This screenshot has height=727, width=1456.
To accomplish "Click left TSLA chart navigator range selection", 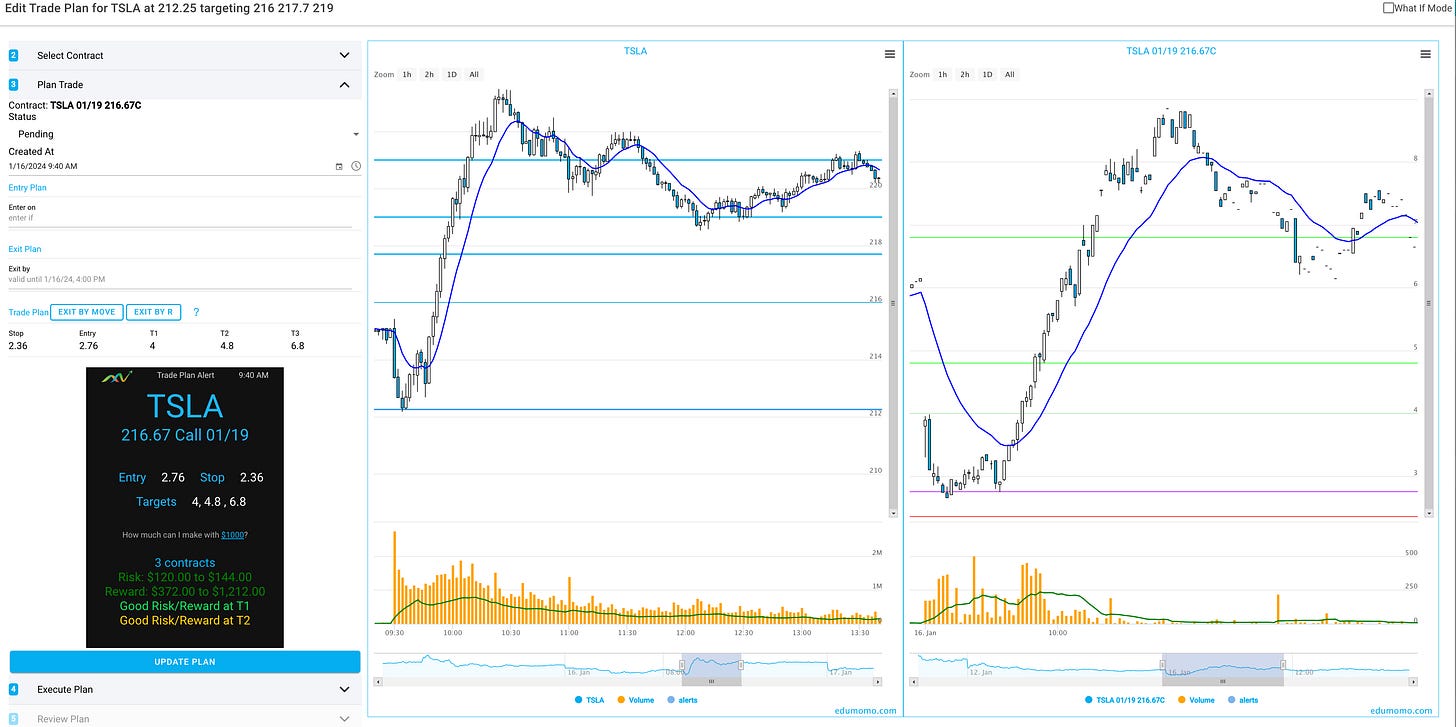I will [712, 665].
